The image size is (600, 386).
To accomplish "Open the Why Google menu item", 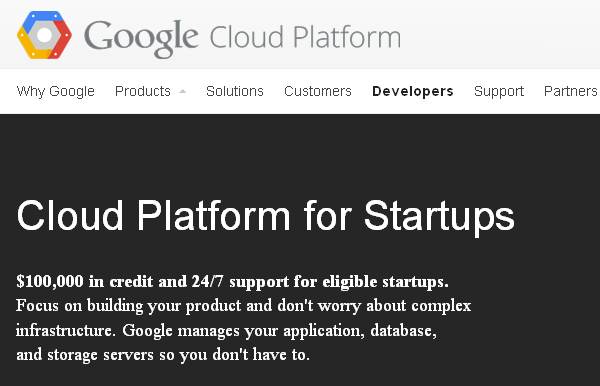I will point(55,91).
